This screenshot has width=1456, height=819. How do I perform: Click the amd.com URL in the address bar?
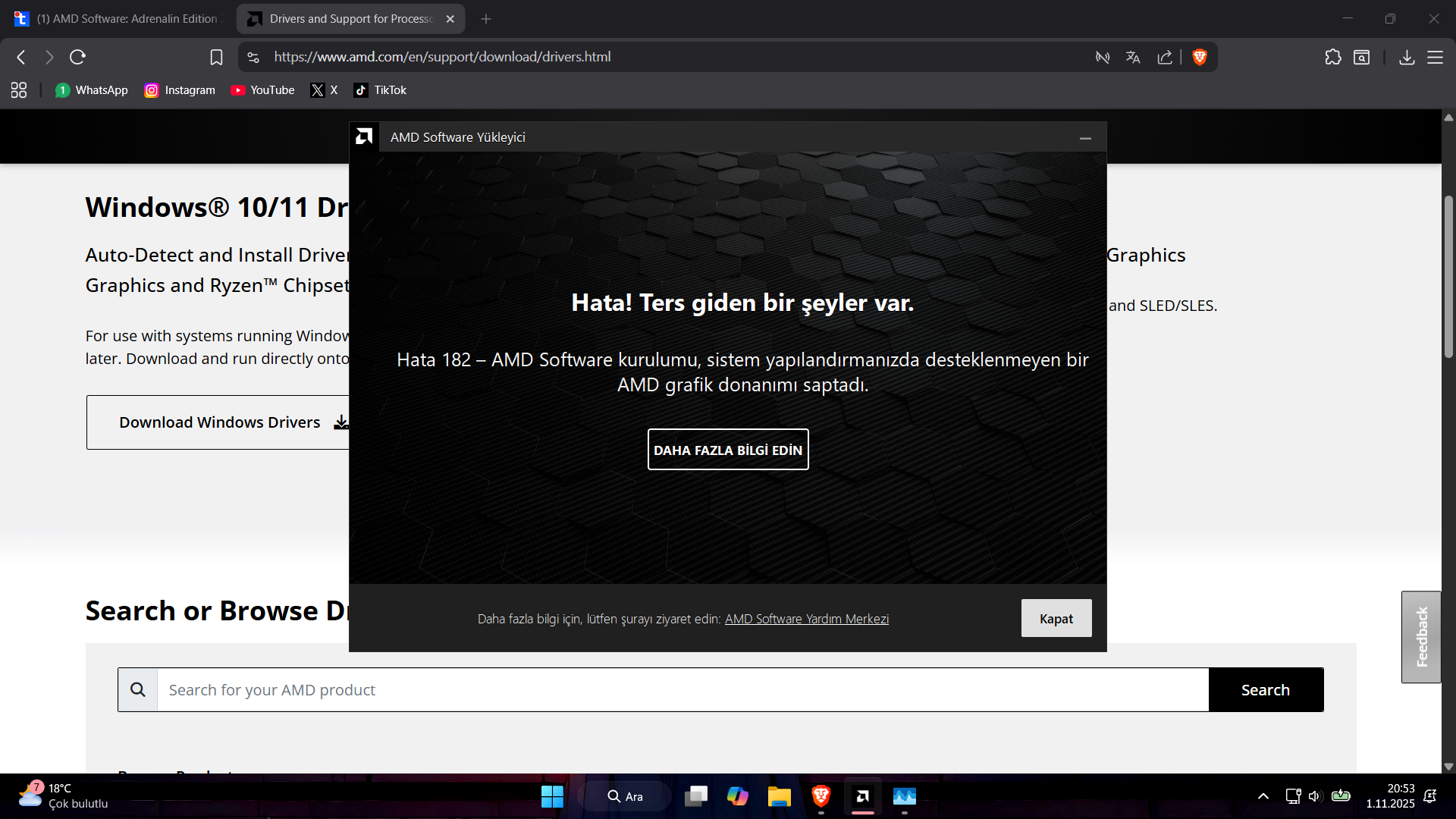442,57
